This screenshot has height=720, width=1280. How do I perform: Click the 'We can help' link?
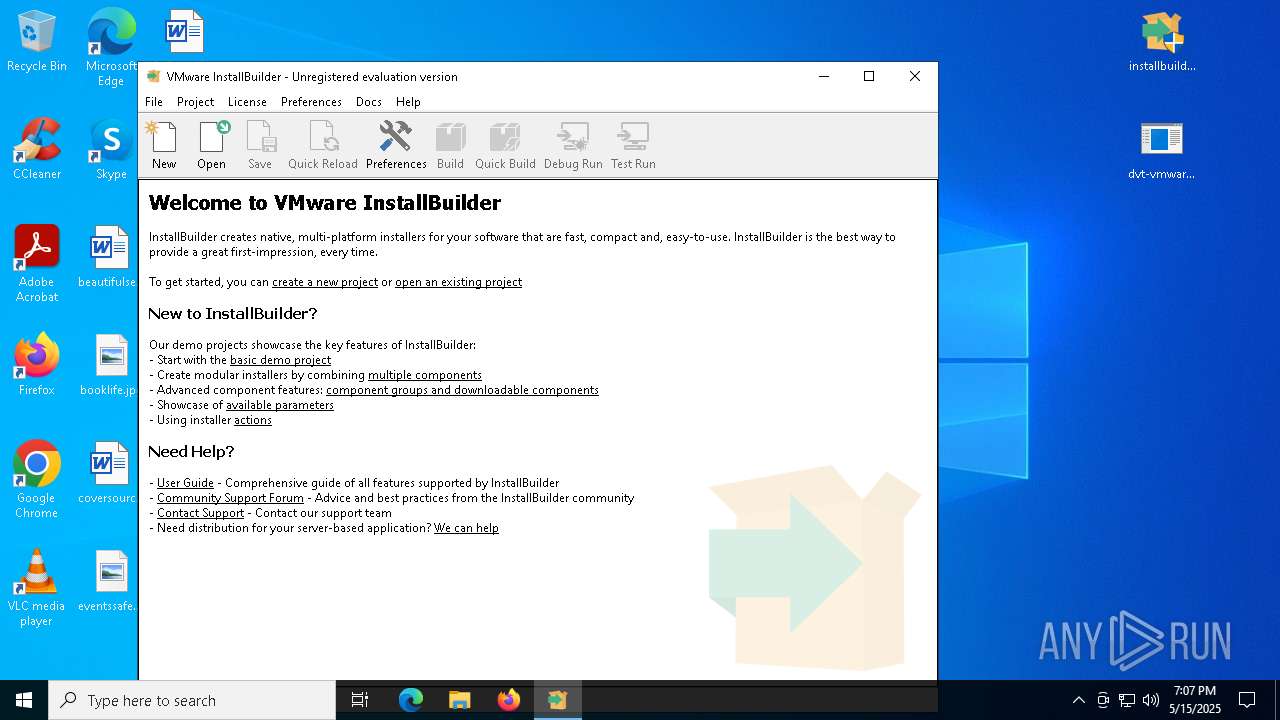[466, 528]
